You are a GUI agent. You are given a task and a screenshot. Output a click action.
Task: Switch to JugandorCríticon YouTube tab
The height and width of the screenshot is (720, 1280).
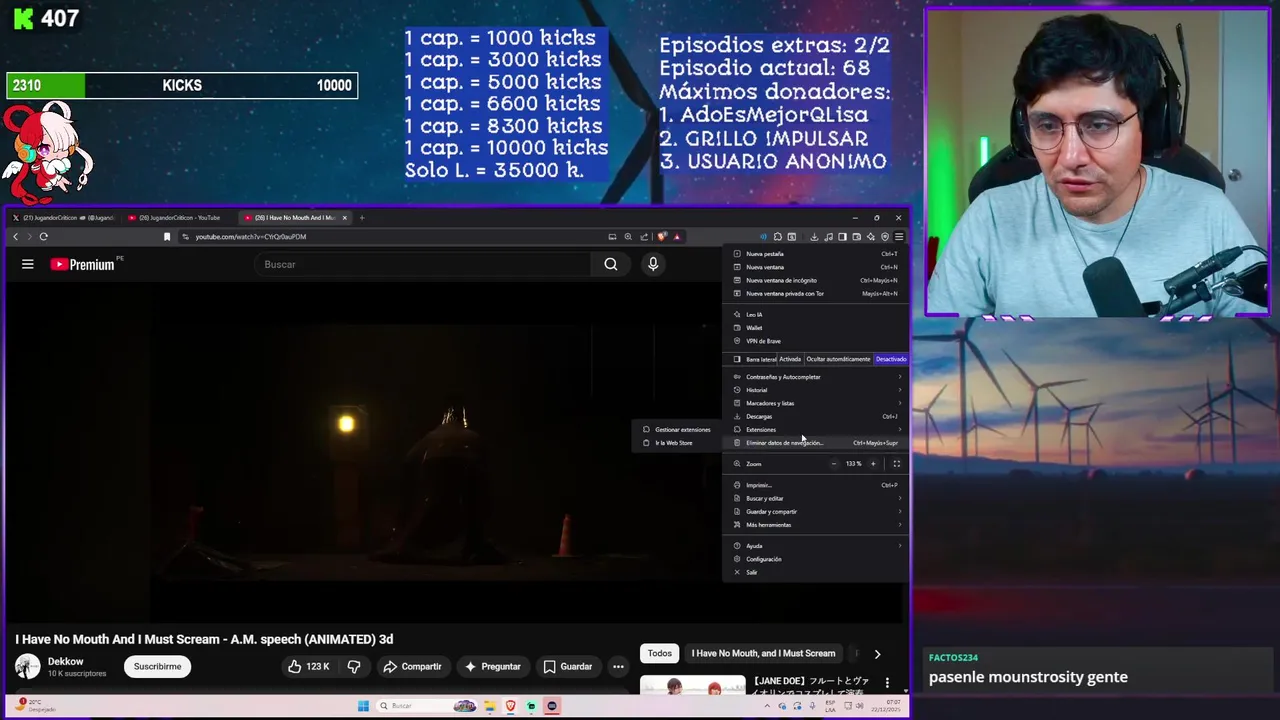(180, 218)
